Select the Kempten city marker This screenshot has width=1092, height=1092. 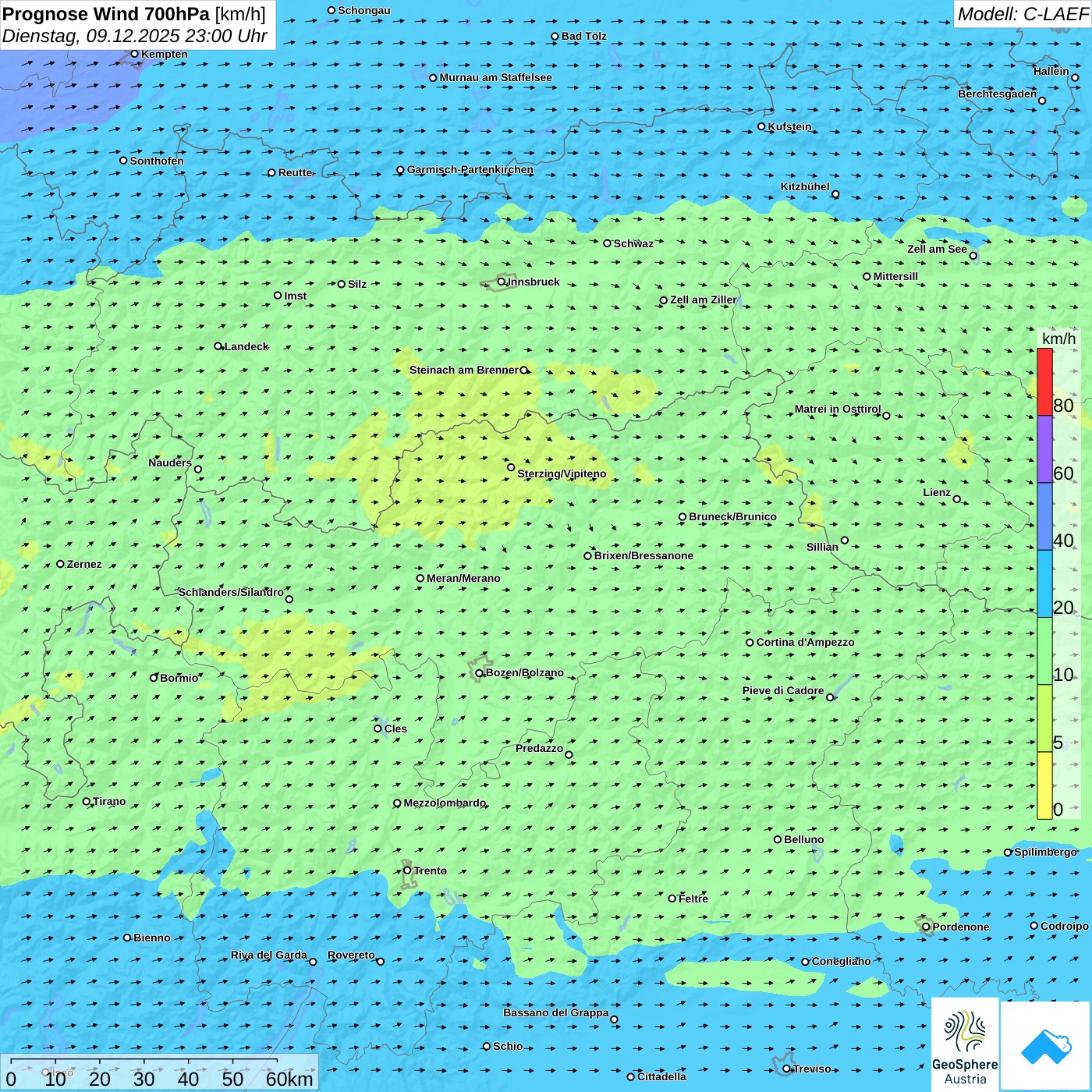[134, 54]
